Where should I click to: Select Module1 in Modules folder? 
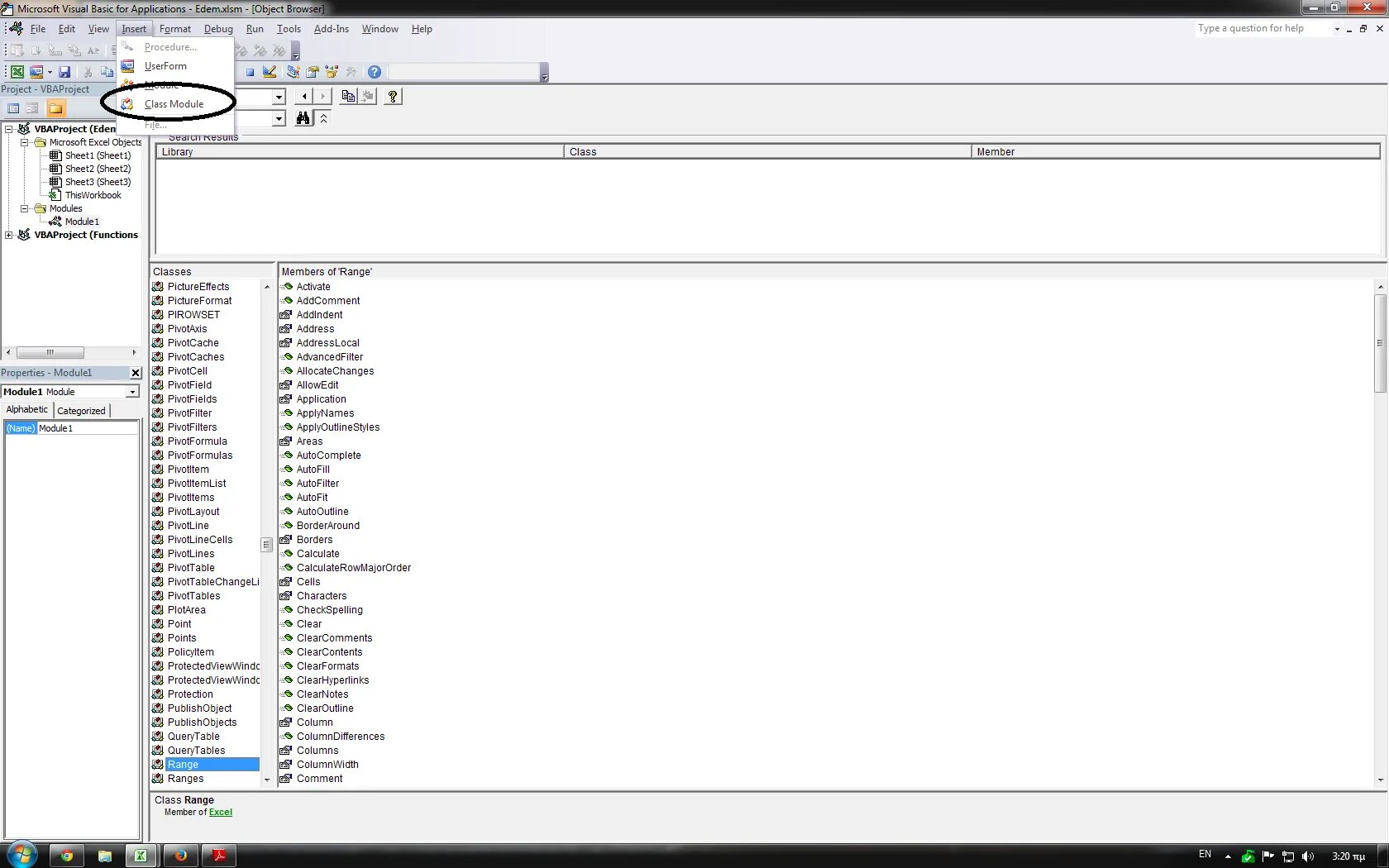[82, 222]
